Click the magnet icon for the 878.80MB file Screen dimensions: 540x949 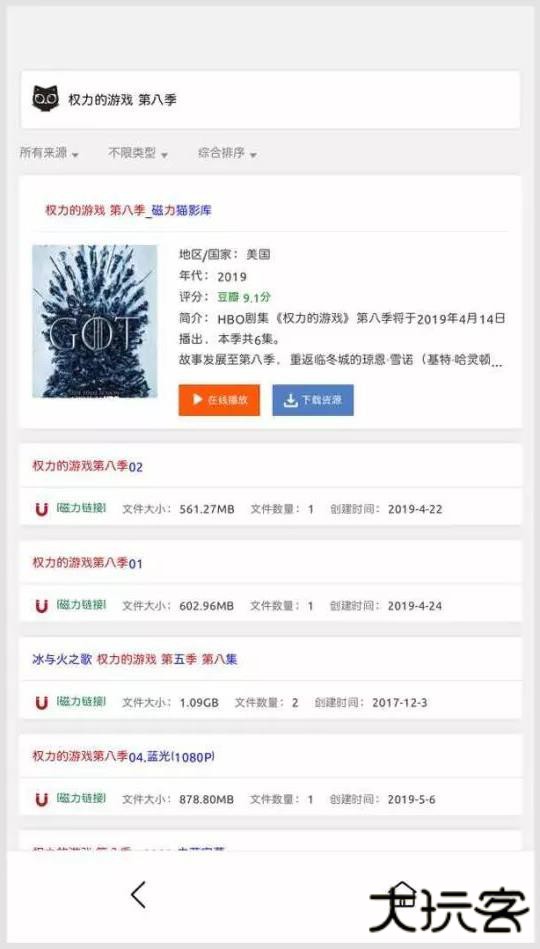pyautogui.click(x=41, y=800)
